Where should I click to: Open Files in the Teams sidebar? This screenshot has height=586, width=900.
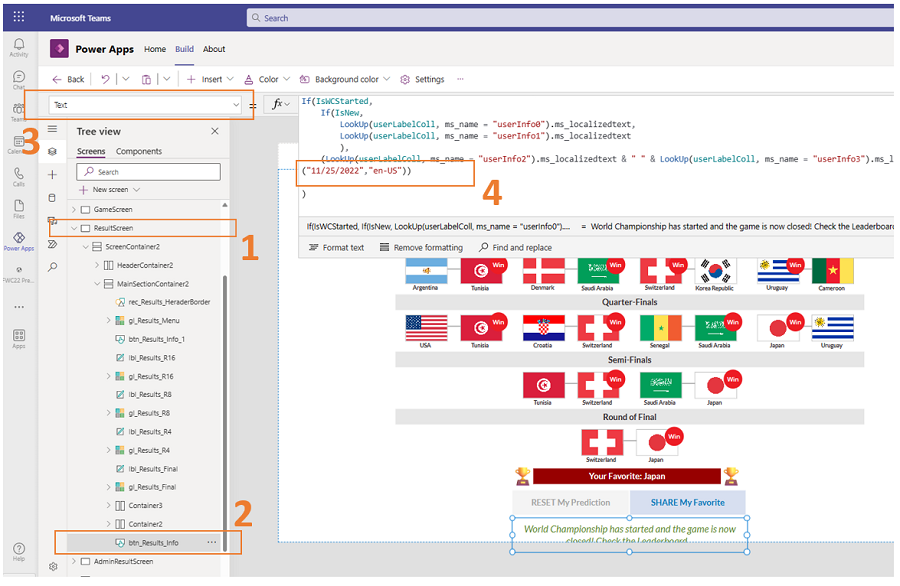pyautogui.click(x=18, y=209)
